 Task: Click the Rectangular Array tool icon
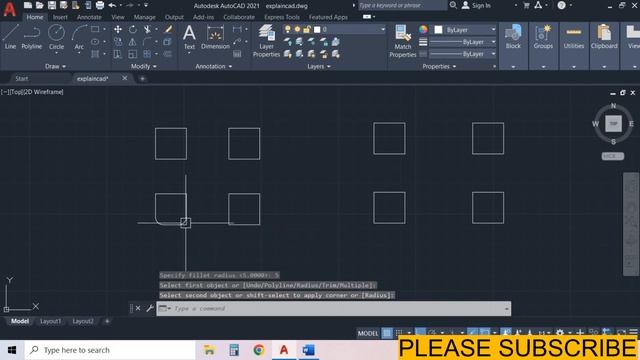coord(147,54)
